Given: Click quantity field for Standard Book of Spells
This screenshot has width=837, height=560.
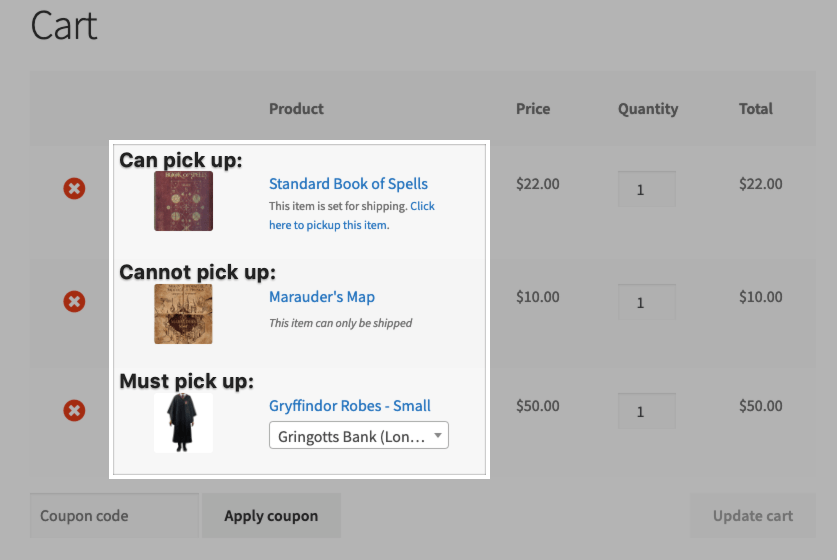Looking at the screenshot, I should coord(646,189).
